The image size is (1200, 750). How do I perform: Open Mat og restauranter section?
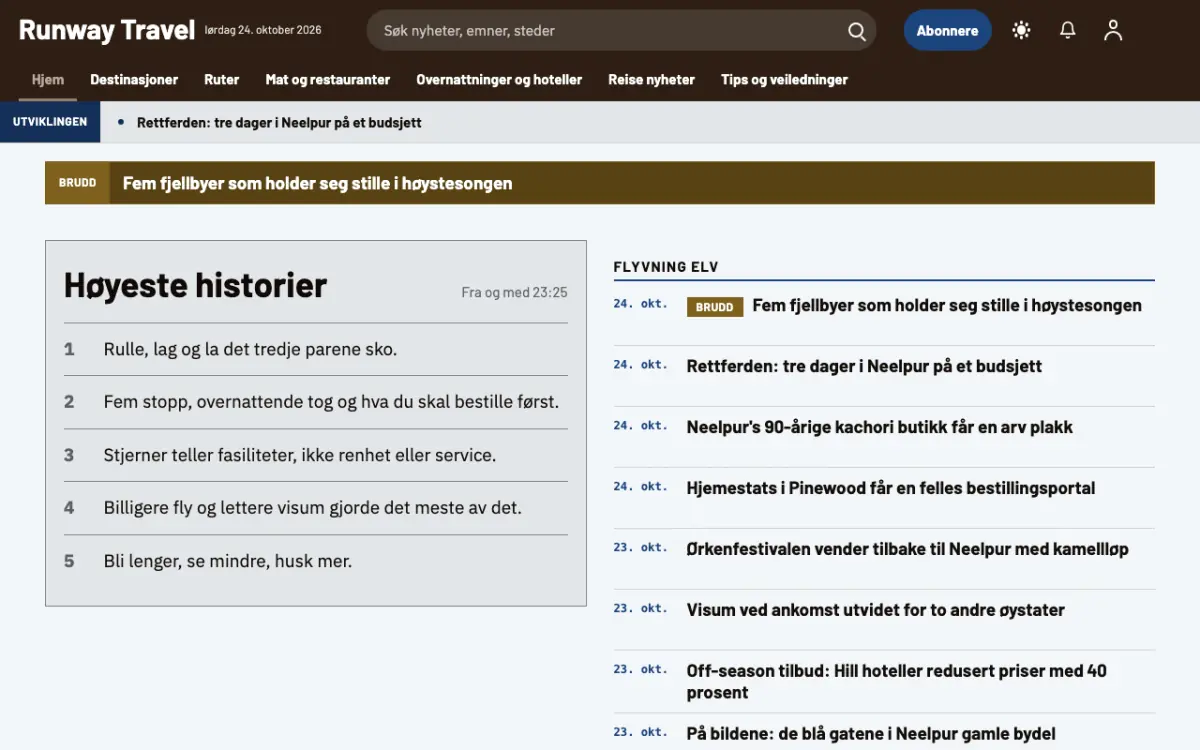coord(328,79)
